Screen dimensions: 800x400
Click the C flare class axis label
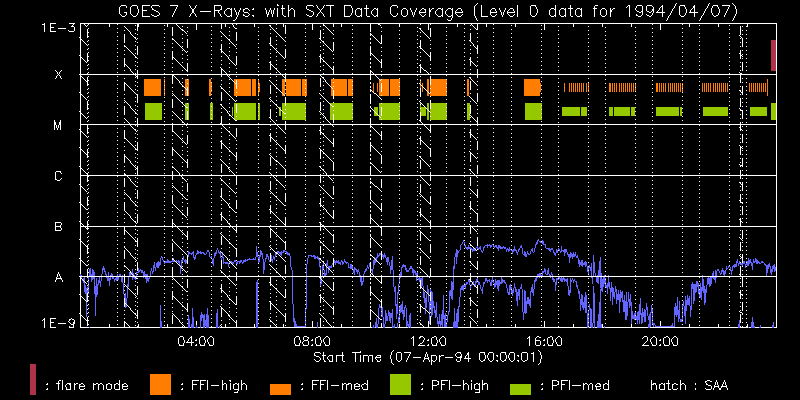pyautogui.click(x=58, y=177)
